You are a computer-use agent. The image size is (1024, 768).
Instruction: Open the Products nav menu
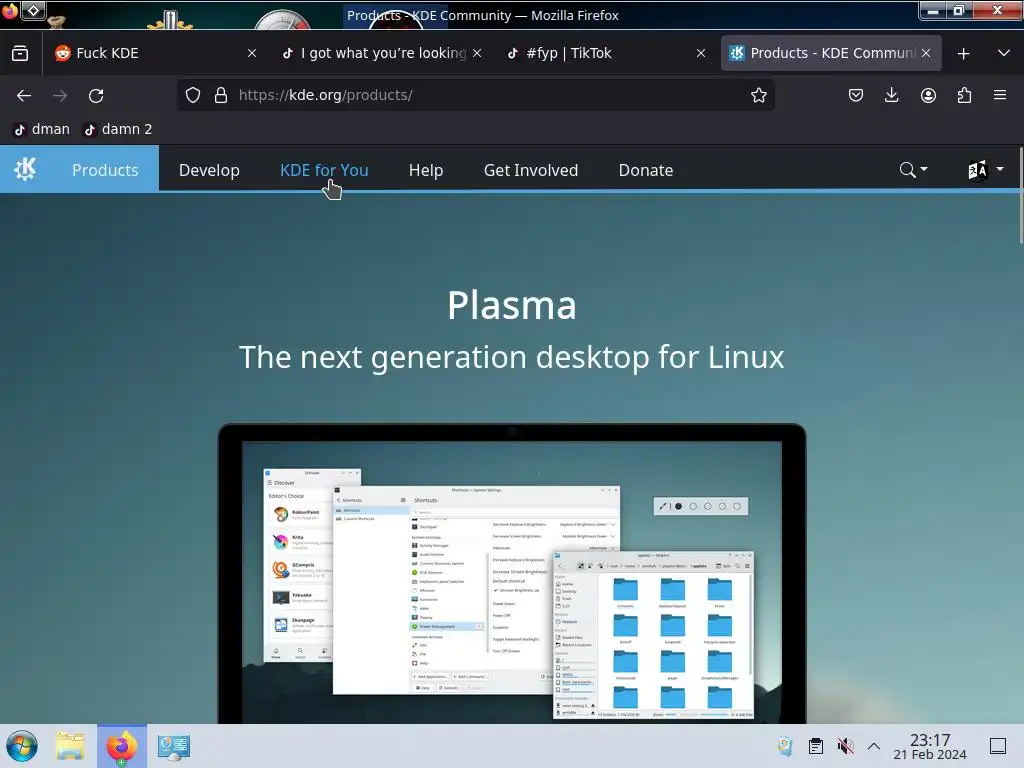[105, 170]
